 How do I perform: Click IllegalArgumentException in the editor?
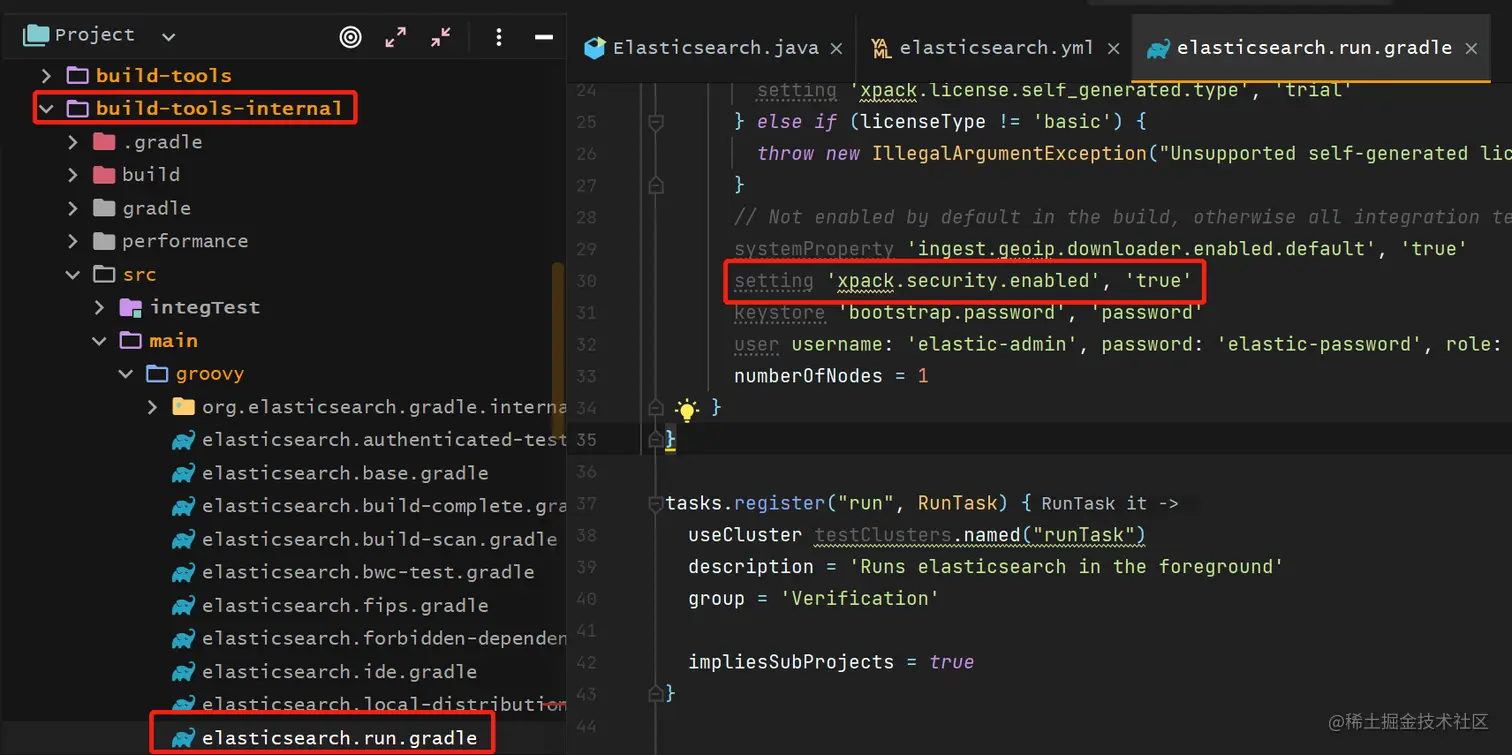click(x=1008, y=154)
